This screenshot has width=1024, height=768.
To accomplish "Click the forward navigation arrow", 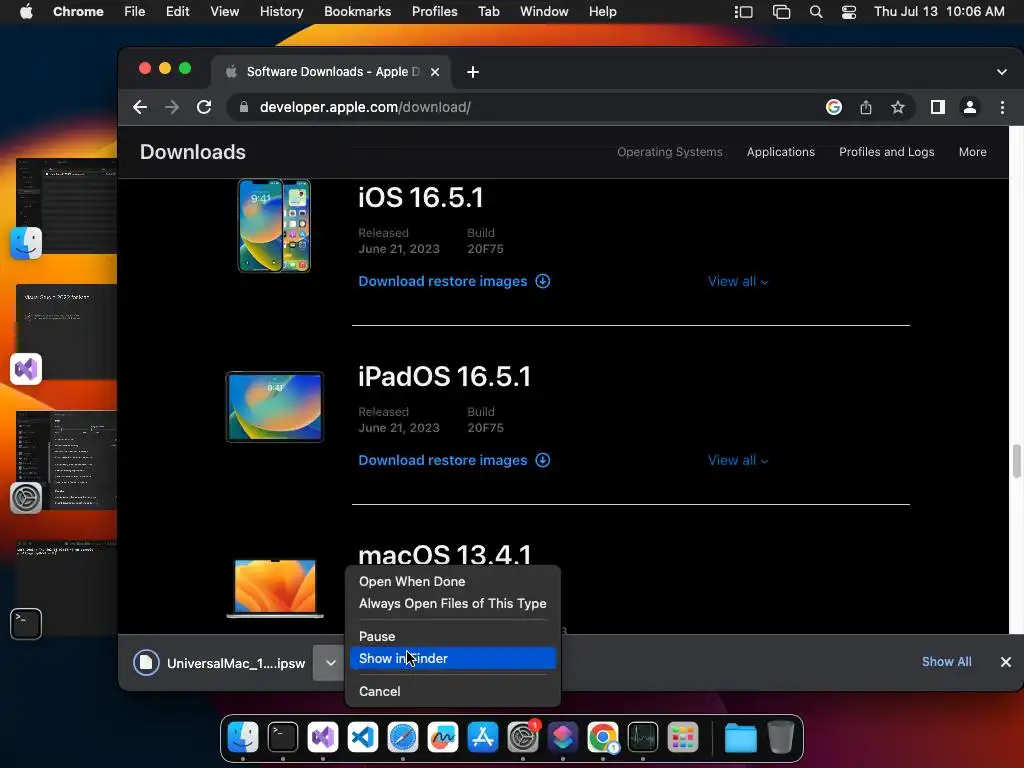I will [x=172, y=107].
